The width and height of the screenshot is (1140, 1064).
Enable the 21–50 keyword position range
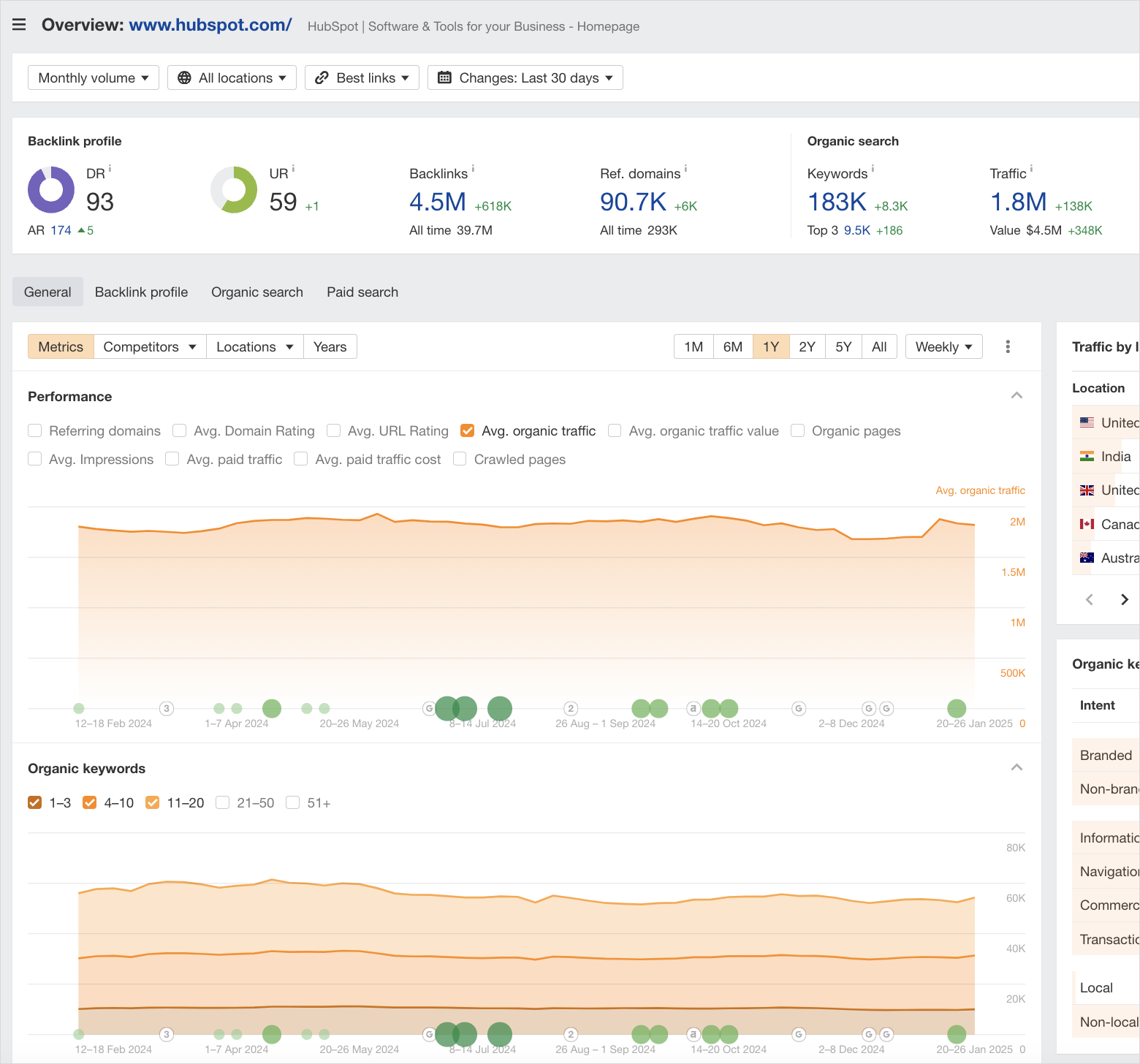click(222, 802)
